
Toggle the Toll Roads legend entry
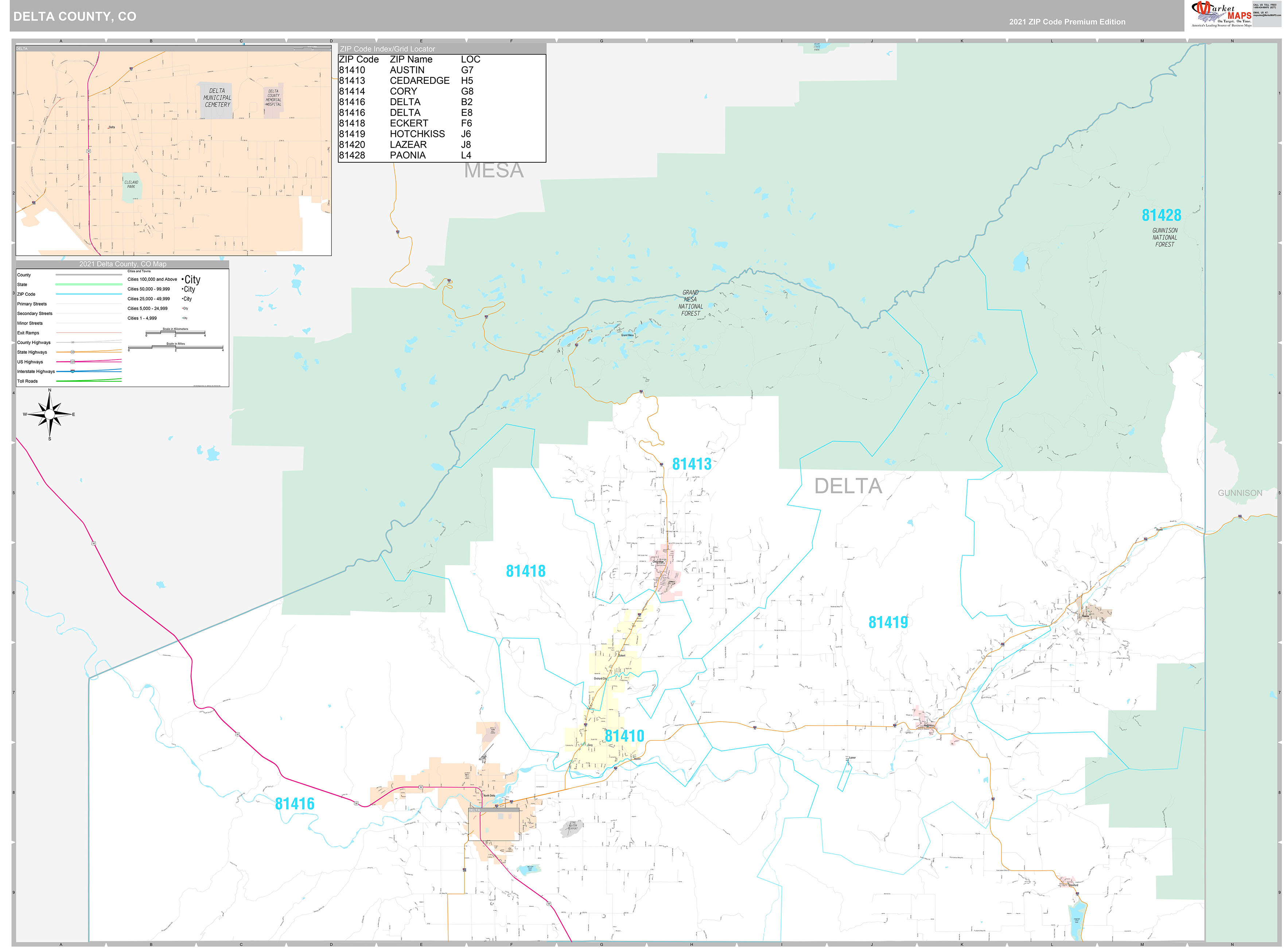pyautogui.click(x=28, y=381)
